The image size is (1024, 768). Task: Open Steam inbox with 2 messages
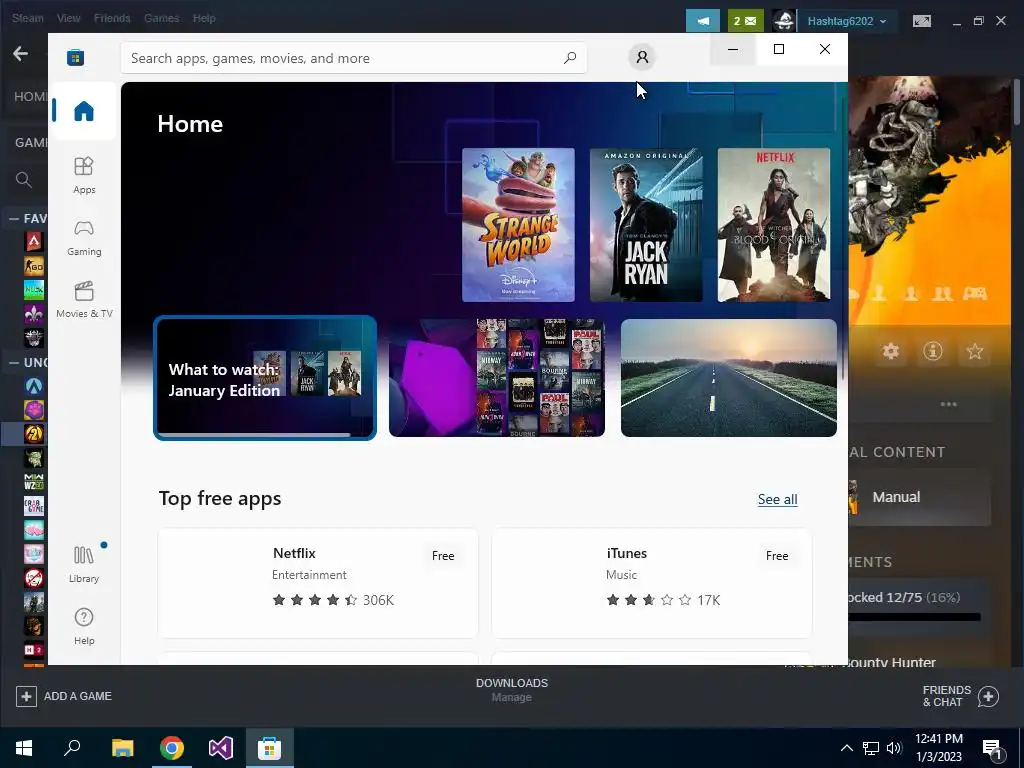(x=745, y=21)
